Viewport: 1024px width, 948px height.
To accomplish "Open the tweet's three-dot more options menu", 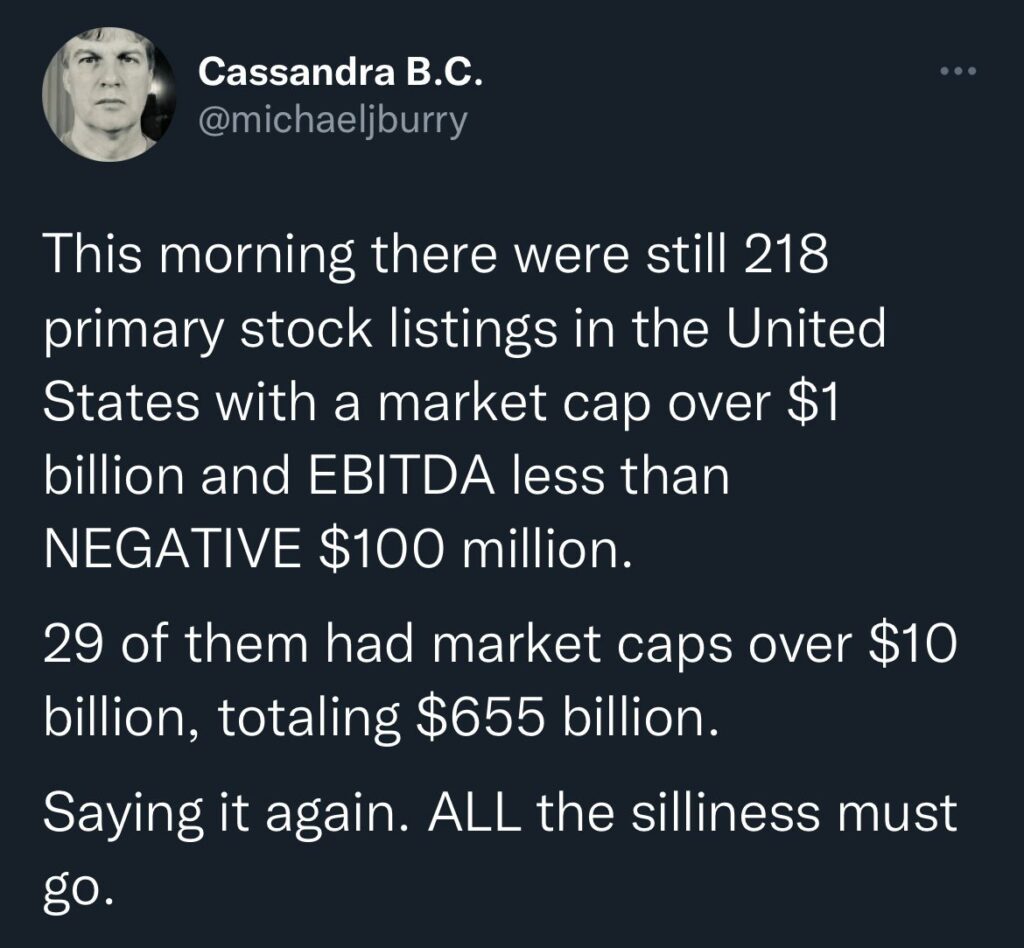I will (956, 72).
